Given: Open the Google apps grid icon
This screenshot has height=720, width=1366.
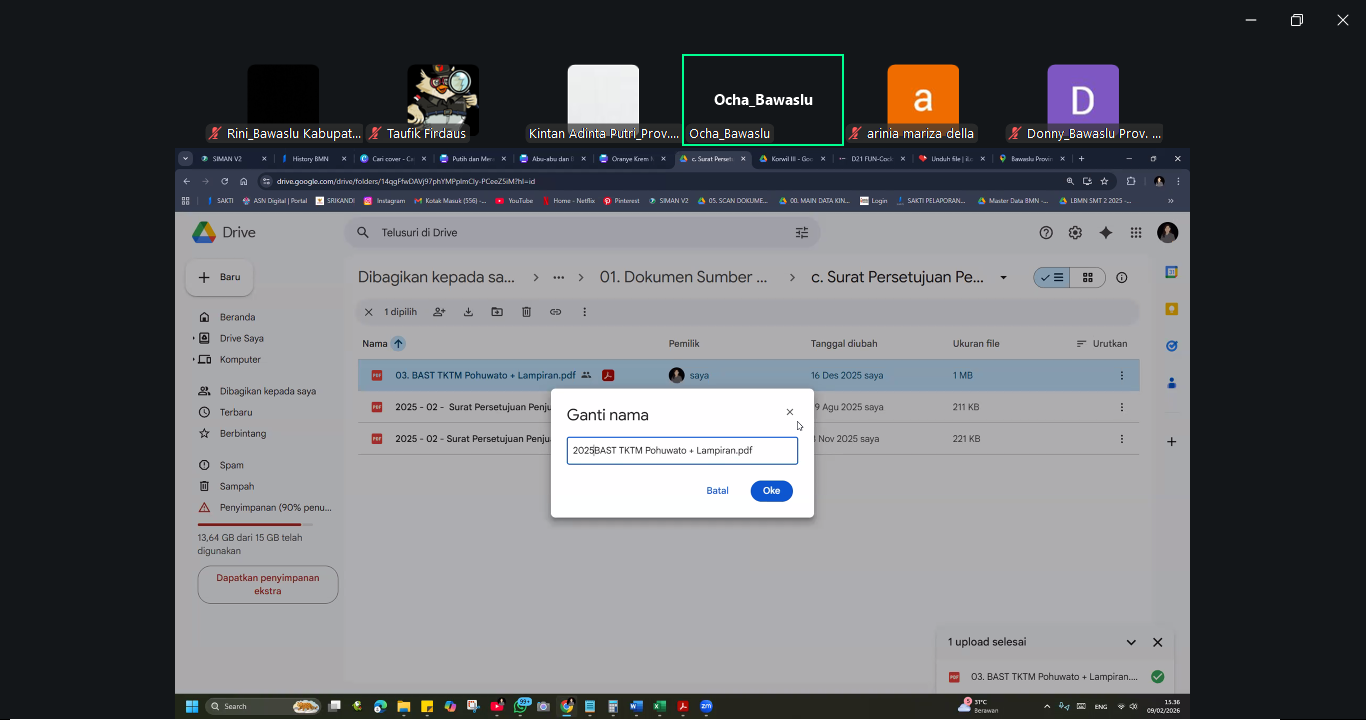Looking at the screenshot, I should click(x=1136, y=233).
